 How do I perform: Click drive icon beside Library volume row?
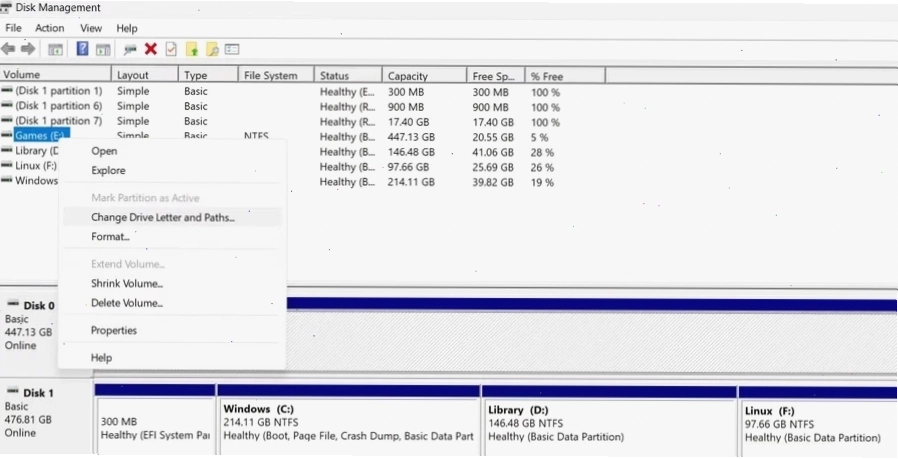(7, 150)
